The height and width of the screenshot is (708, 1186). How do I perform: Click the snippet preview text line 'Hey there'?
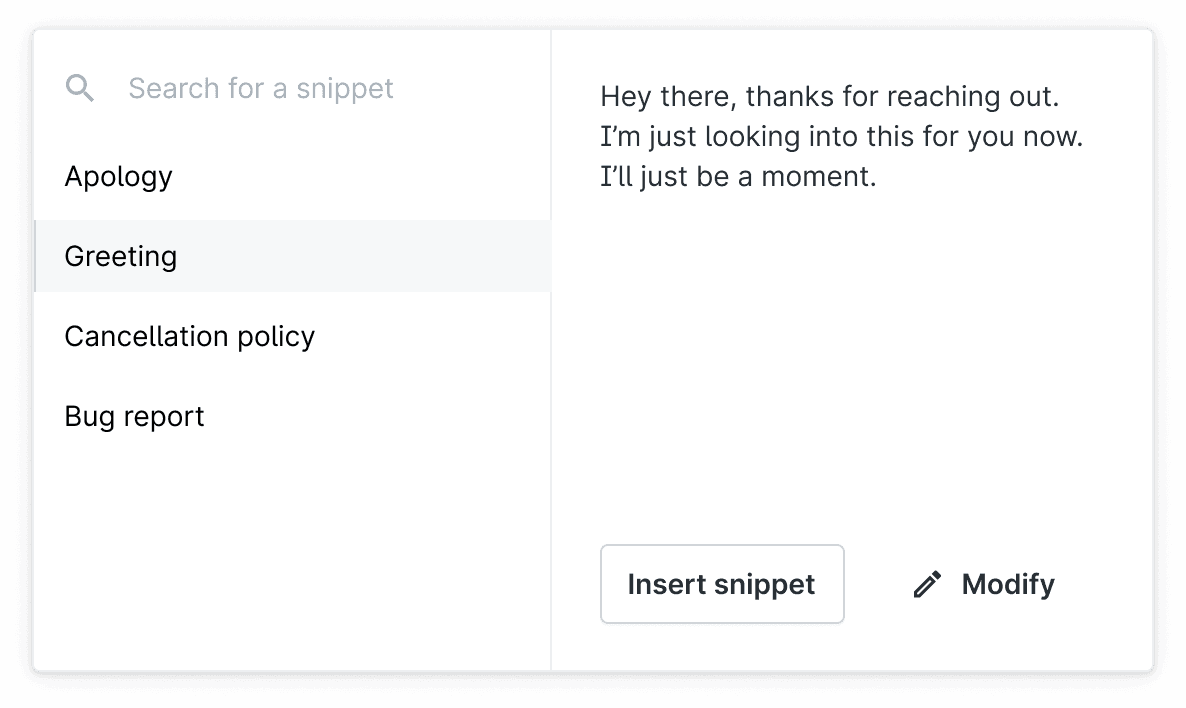830,97
